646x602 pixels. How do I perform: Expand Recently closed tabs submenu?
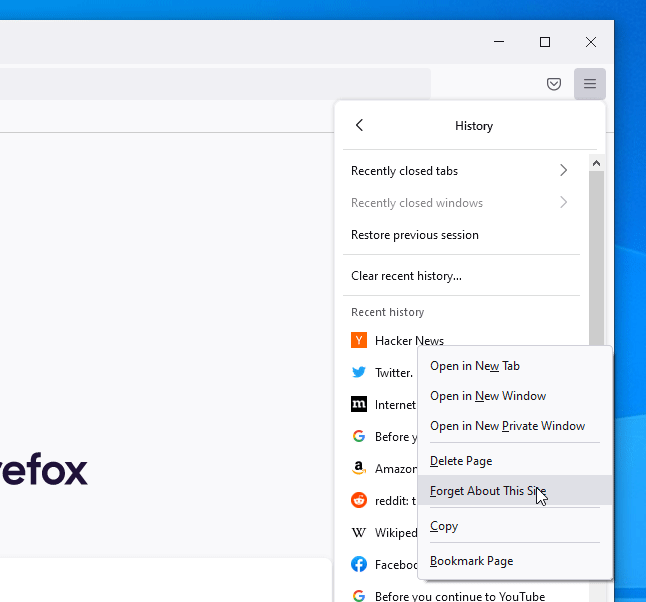click(x=563, y=171)
